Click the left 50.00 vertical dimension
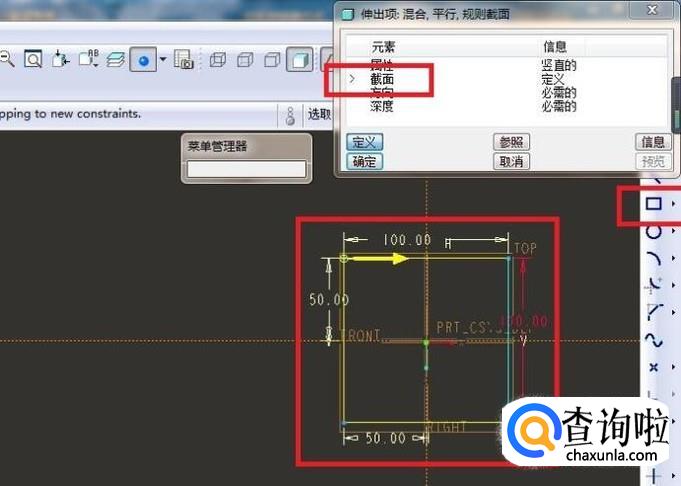Screen dimensions: 681x486 pos(329,299)
